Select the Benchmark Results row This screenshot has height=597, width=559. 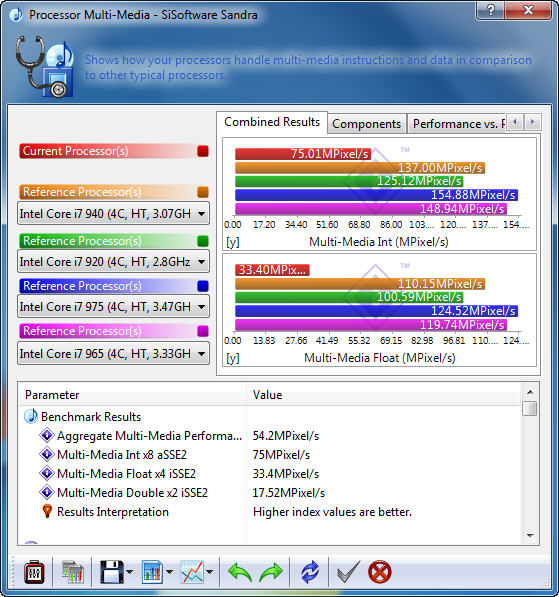coord(269,417)
